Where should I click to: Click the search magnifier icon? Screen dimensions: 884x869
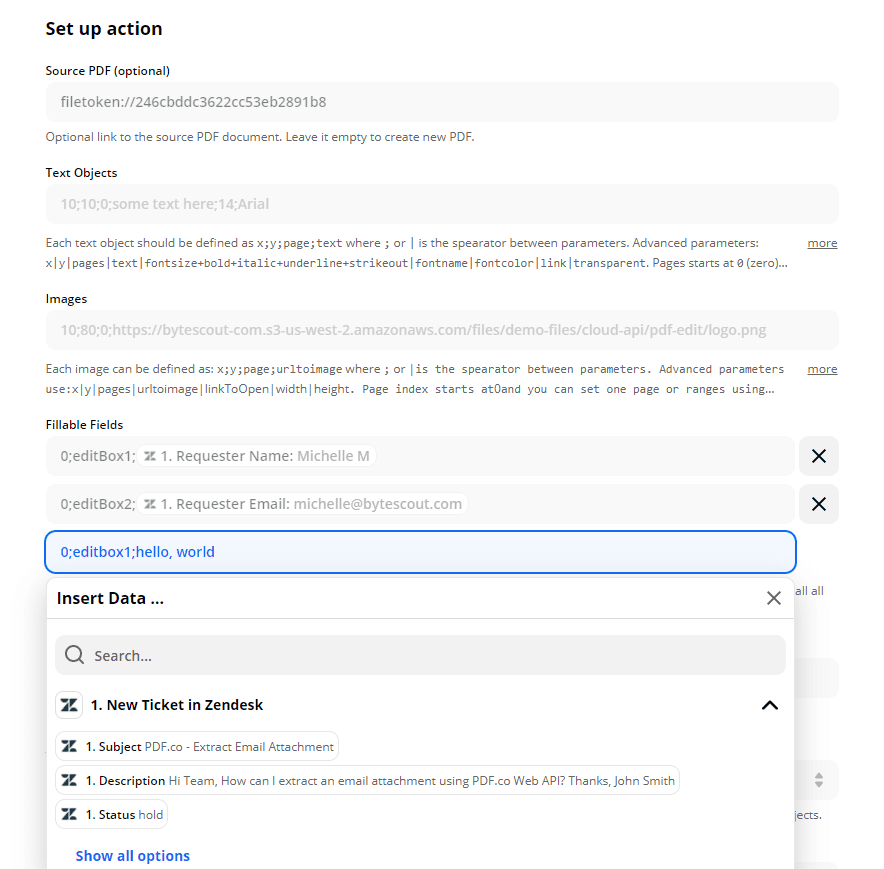point(74,656)
